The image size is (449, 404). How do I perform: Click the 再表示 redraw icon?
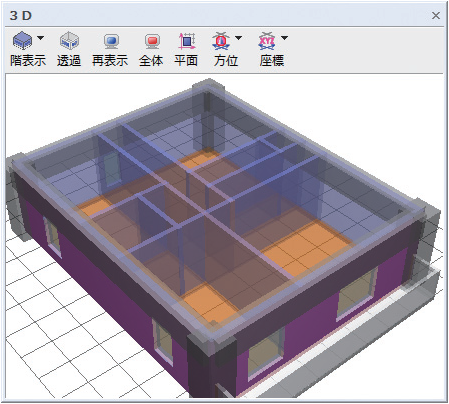coord(111,41)
